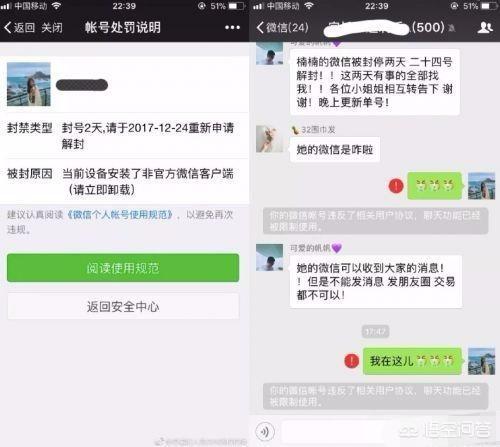Screen dimensions: 500x447
Task: Tap the 她的微信是咋啦 message bubble
Action: point(335,150)
